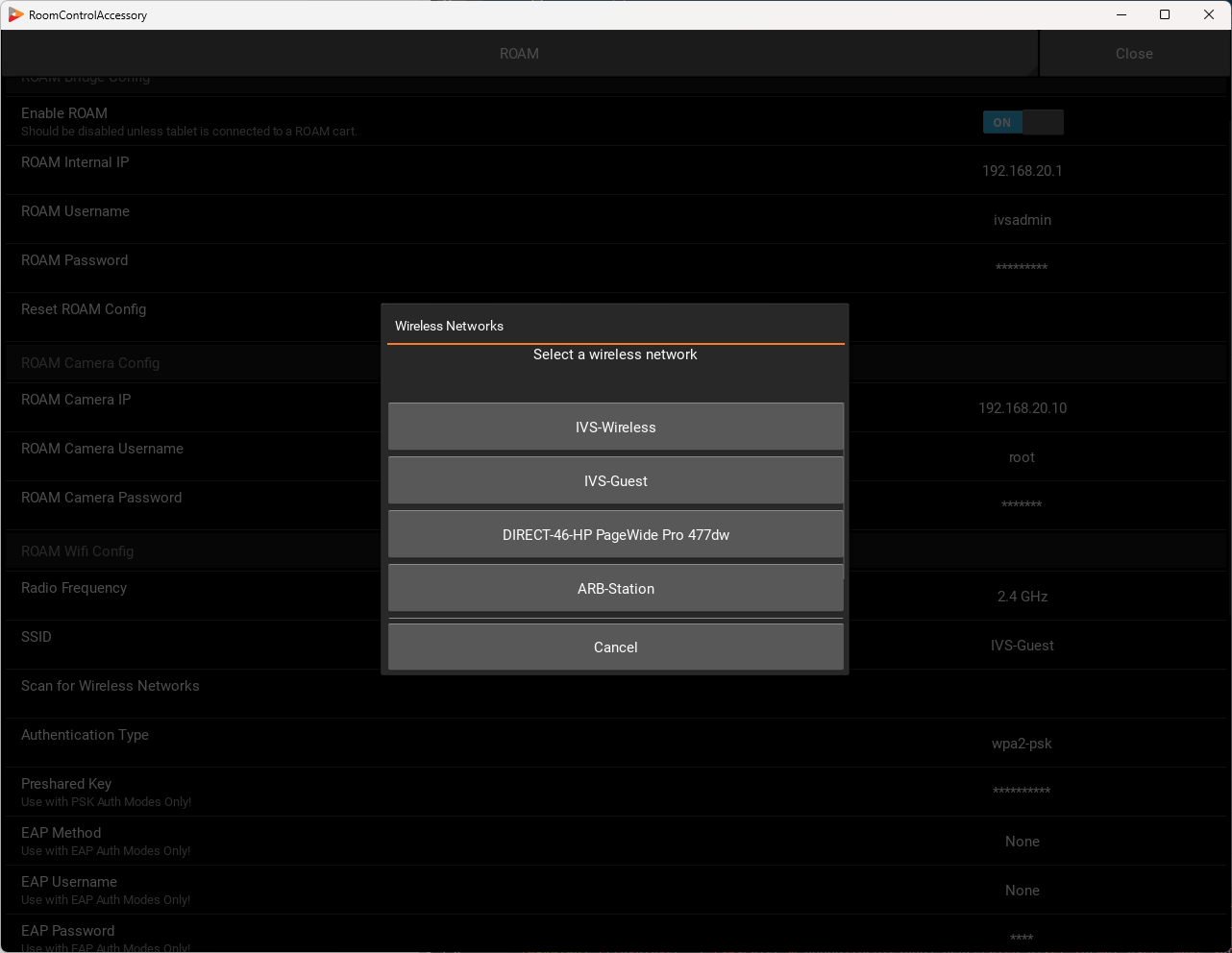Viewport: 1232px width, 953px height.
Task: Click the EAP Username value None
Action: click(1023, 891)
